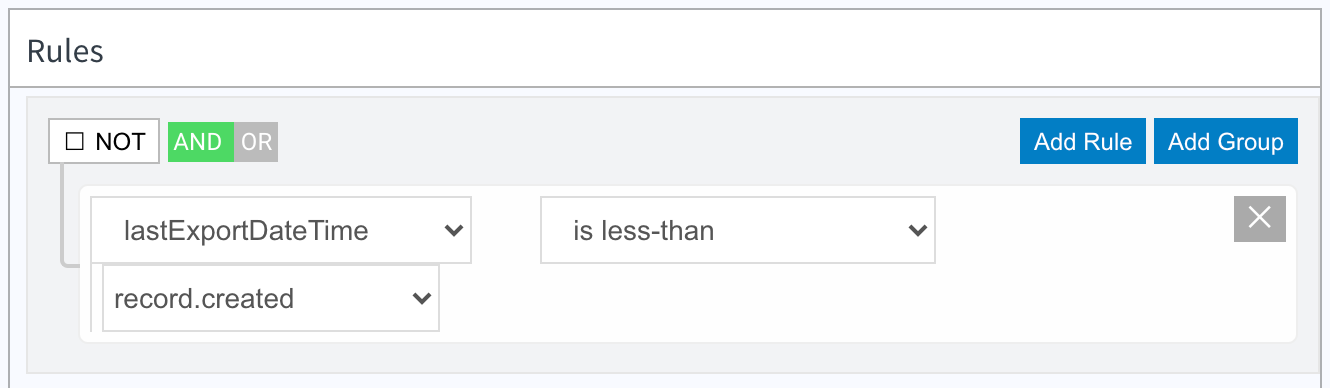
Task: Select the Rules panel heading
Action: 65,51
